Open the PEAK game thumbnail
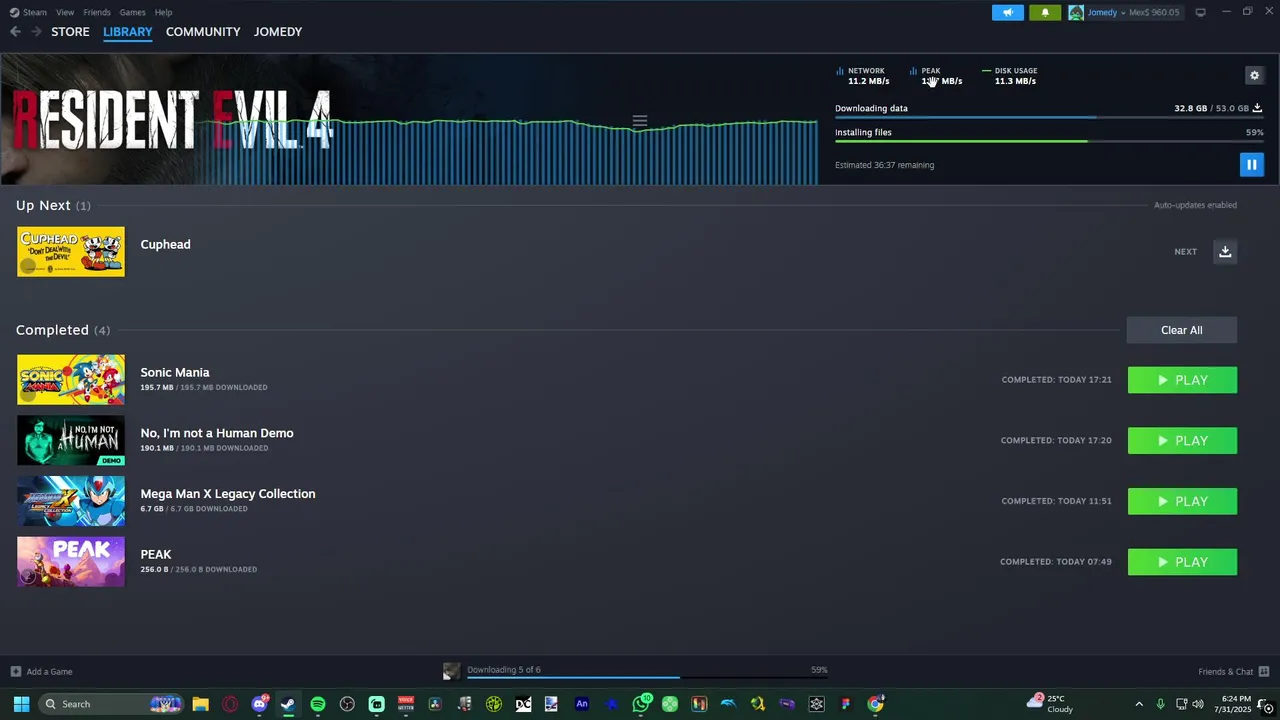 (x=71, y=561)
